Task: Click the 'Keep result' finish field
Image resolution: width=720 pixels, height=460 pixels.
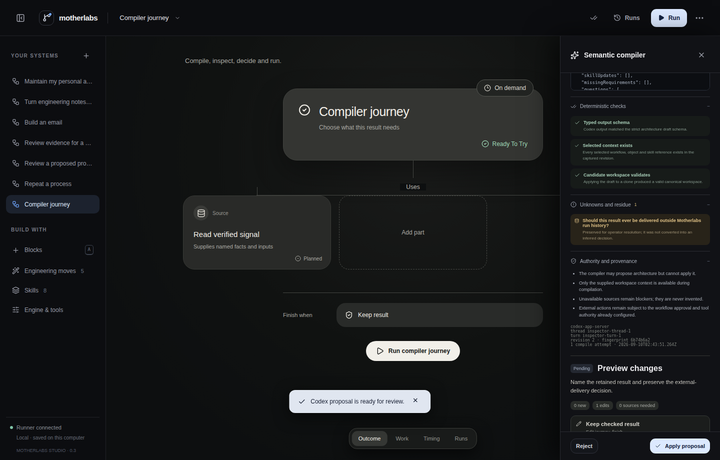Action: pyautogui.click(x=439, y=315)
